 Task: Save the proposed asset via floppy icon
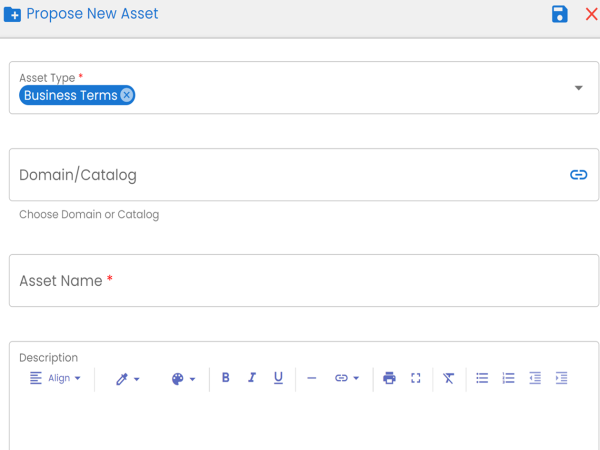[x=559, y=14]
